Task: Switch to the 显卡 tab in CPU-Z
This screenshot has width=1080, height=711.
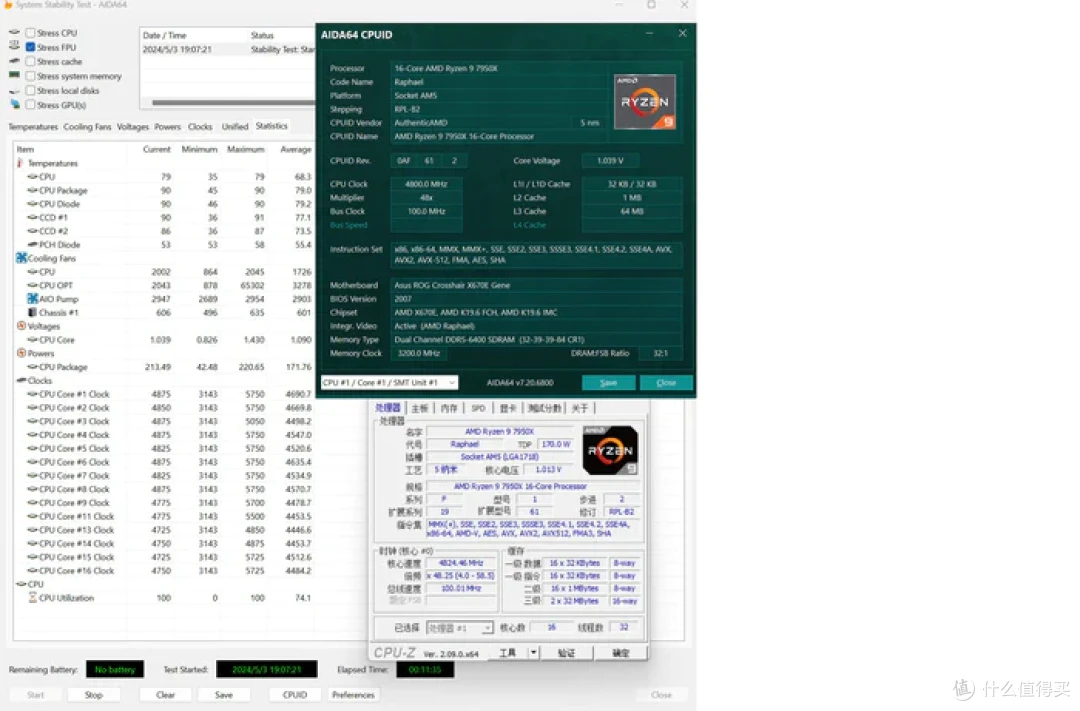Action: coord(508,409)
